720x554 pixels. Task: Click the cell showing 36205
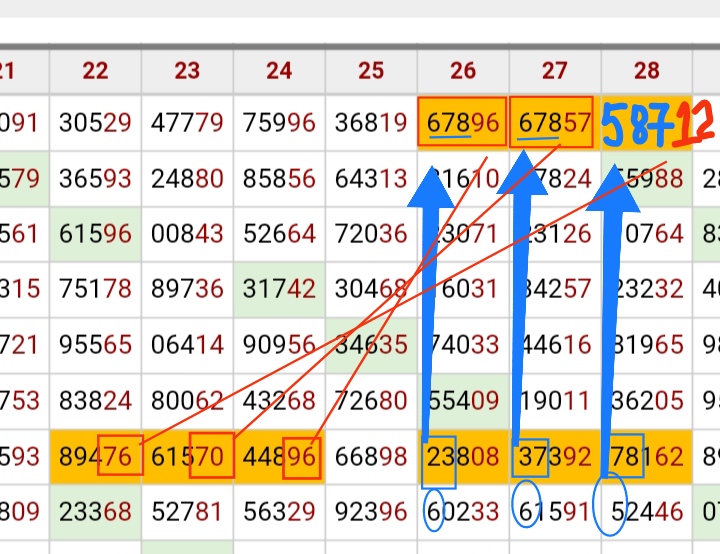tap(647, 401)
